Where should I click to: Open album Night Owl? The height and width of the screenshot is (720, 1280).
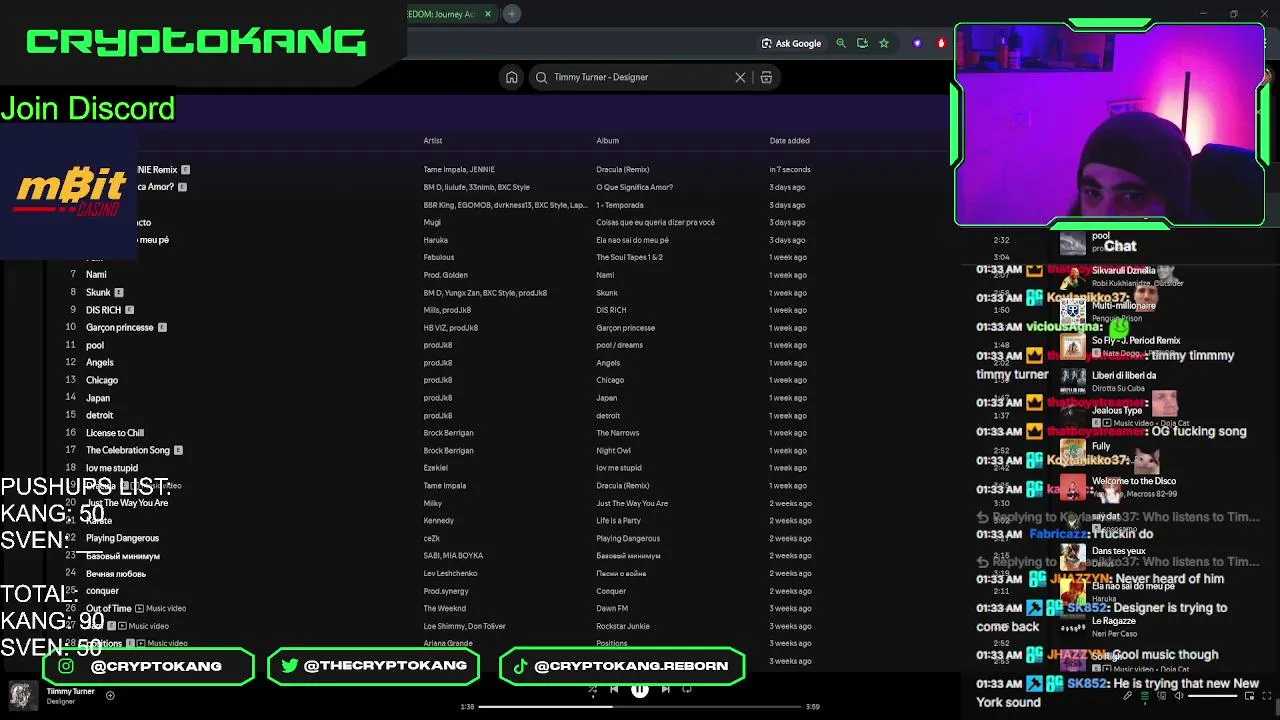[x=614, y=451]
